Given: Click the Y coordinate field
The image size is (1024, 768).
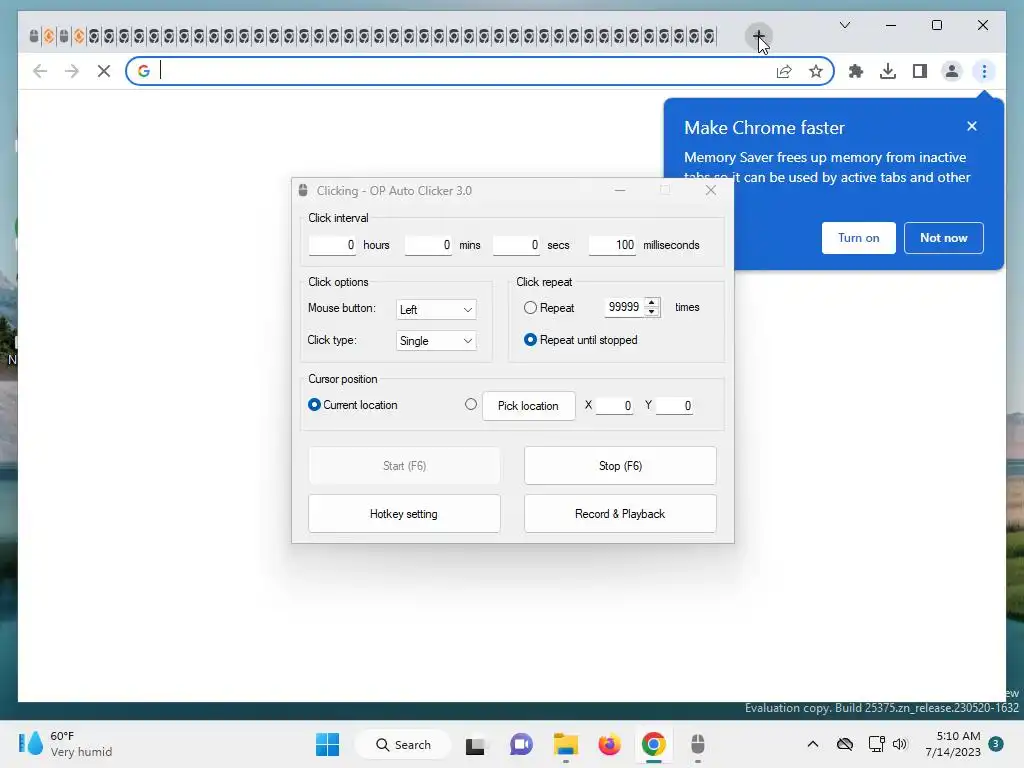Looking at the screenshot, I should pyautogui.click(x=674, y=406).
